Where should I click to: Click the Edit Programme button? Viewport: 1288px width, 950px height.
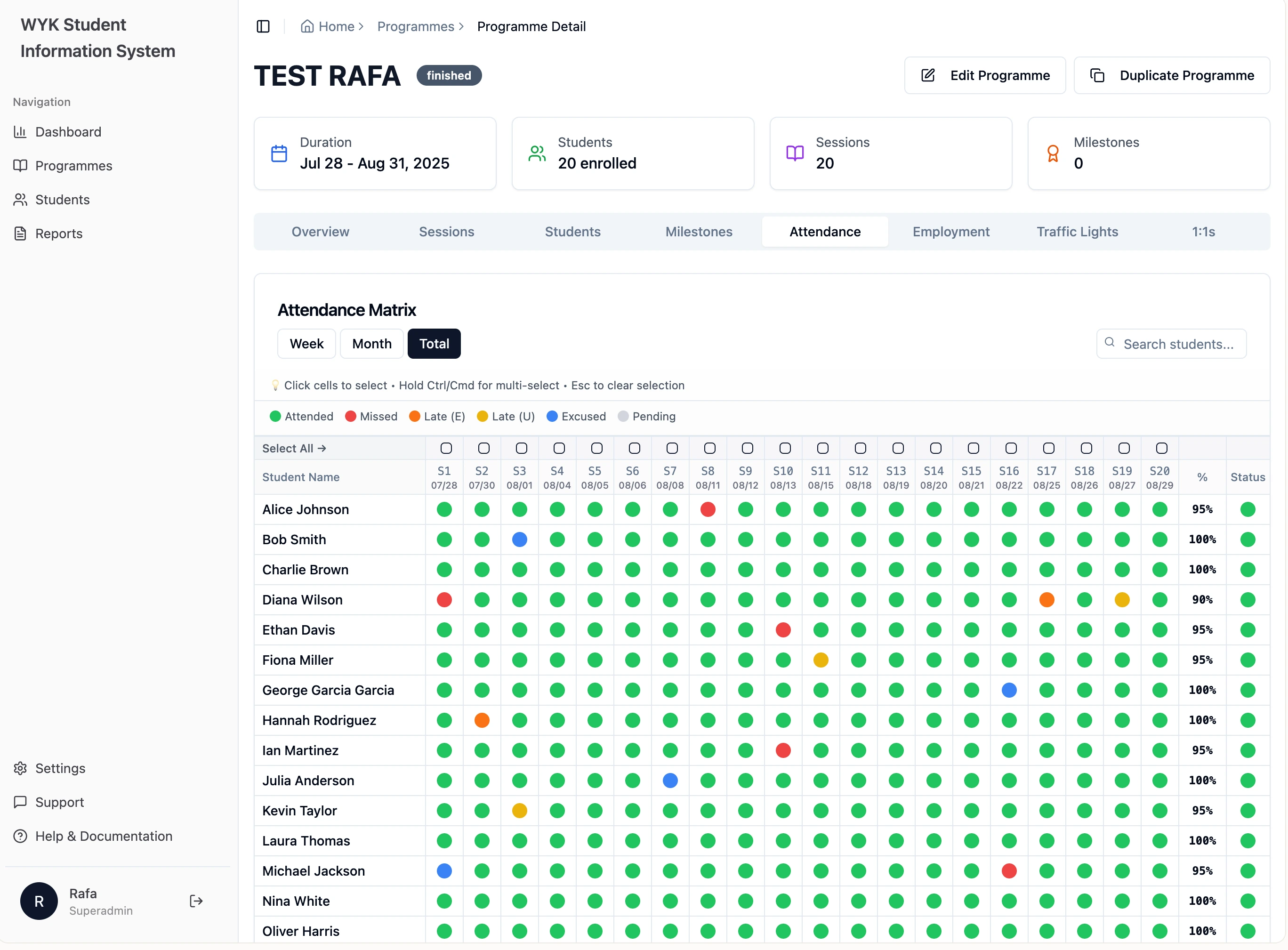pyautogui.click(x=985, y=75)
